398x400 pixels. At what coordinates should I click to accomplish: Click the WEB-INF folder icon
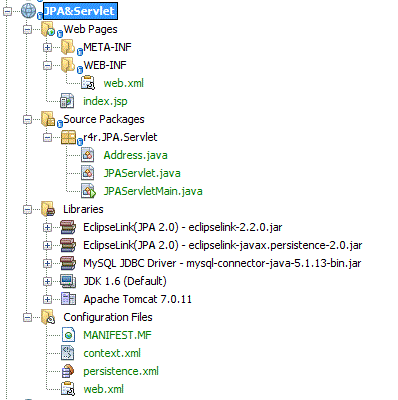[x=68, y=65]
